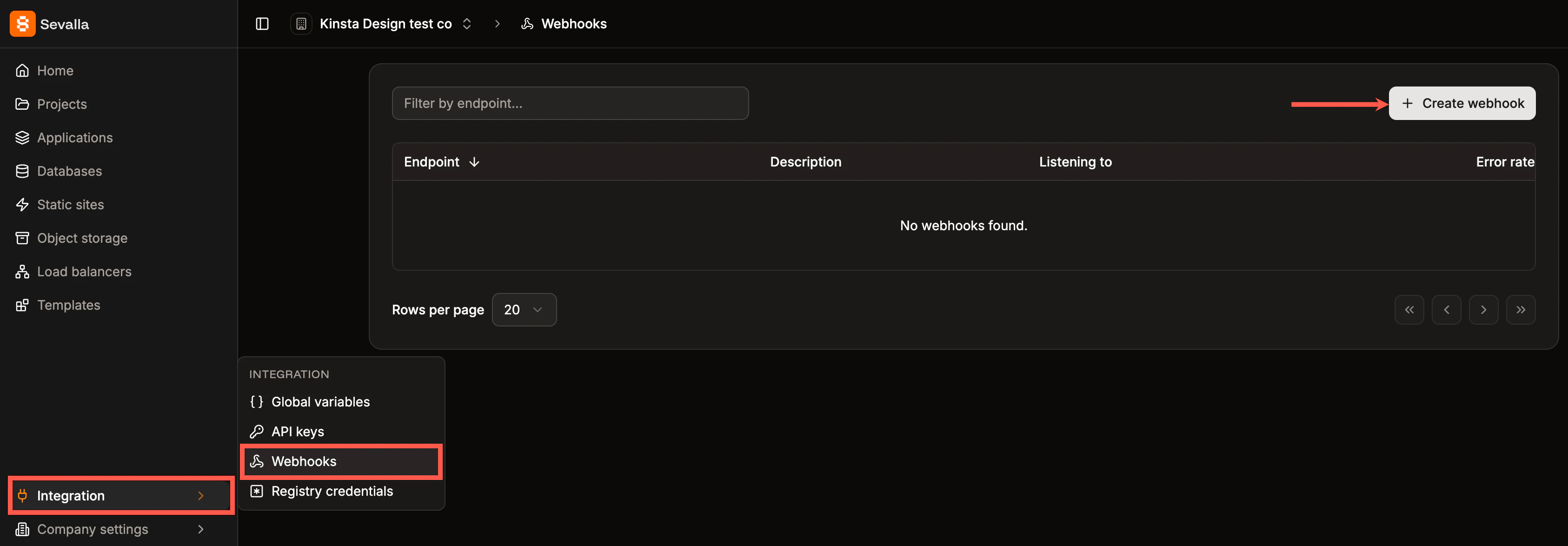Screen dimensions: 1568x546
Task: Go to first page button
Action: click(x=1409, y=310)
